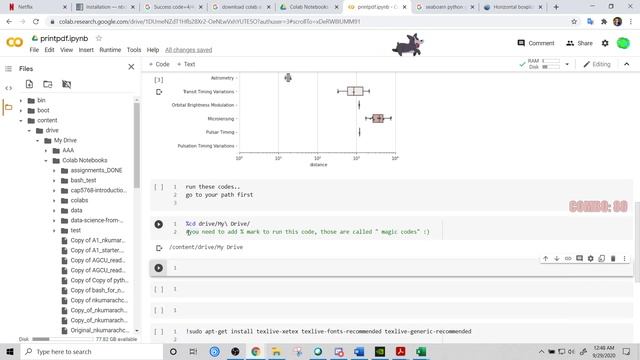640x360 pixels.
Task: Click the apt-get install texlive code cell
Action: coord(329,331)
